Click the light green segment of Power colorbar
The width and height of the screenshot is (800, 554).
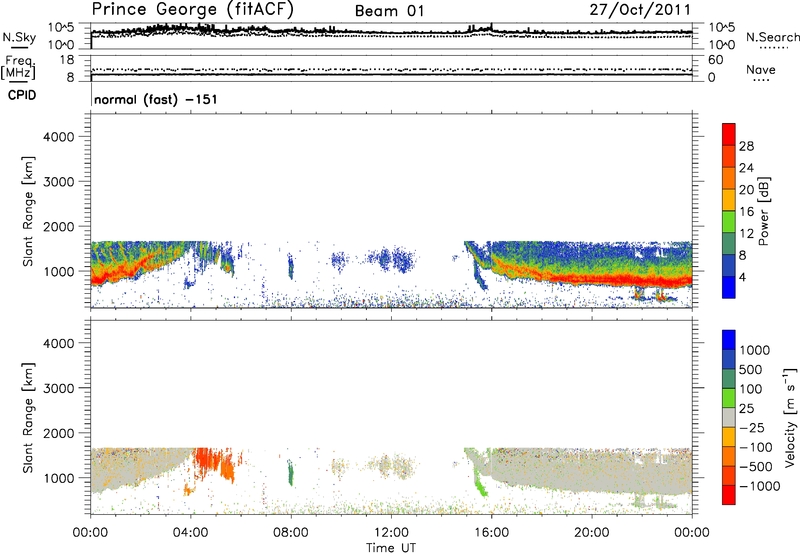(729, 222)
